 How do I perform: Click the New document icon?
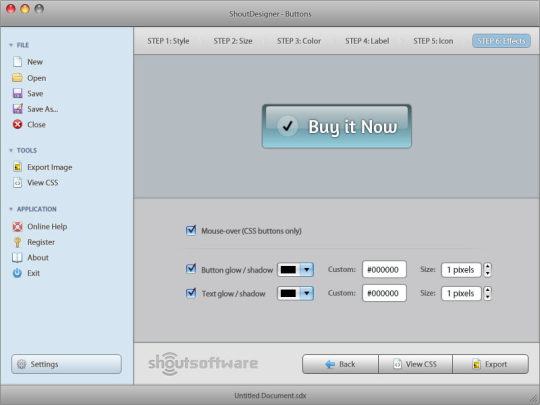(x=17, y=62)
